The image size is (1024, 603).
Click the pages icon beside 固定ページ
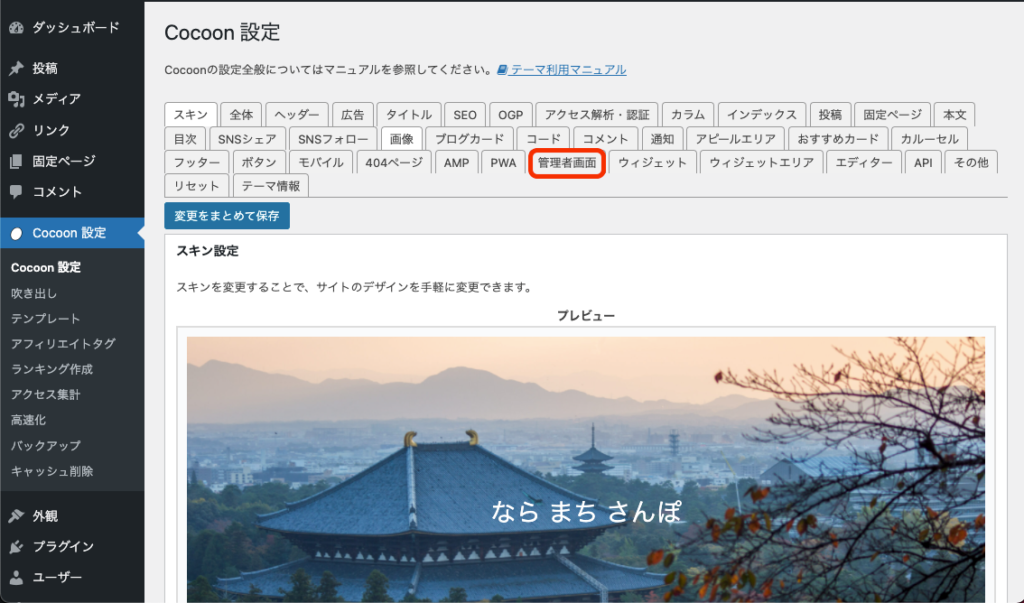[x=16, y=161]
